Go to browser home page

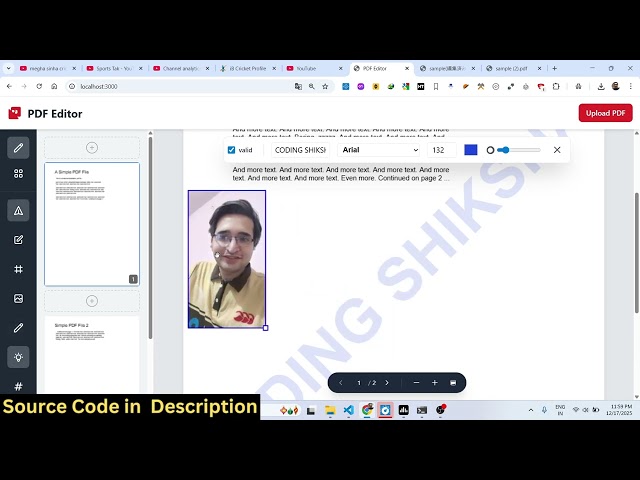tap(54, 87)
